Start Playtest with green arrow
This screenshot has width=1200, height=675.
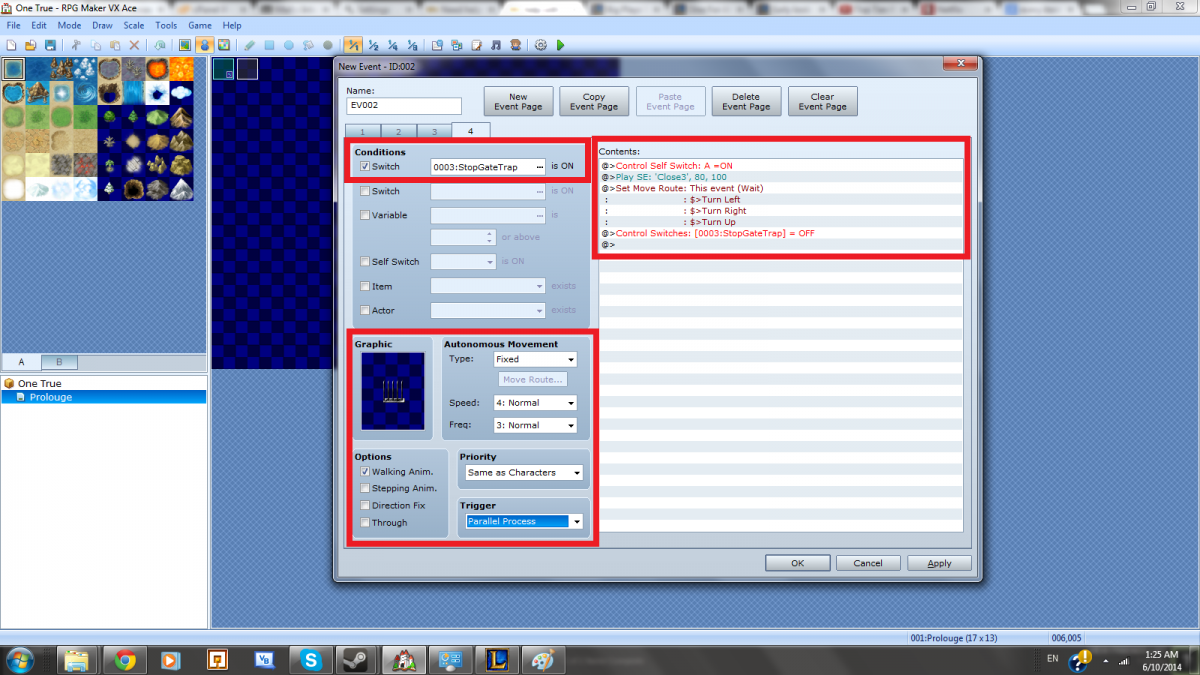[x=560, y=45]
